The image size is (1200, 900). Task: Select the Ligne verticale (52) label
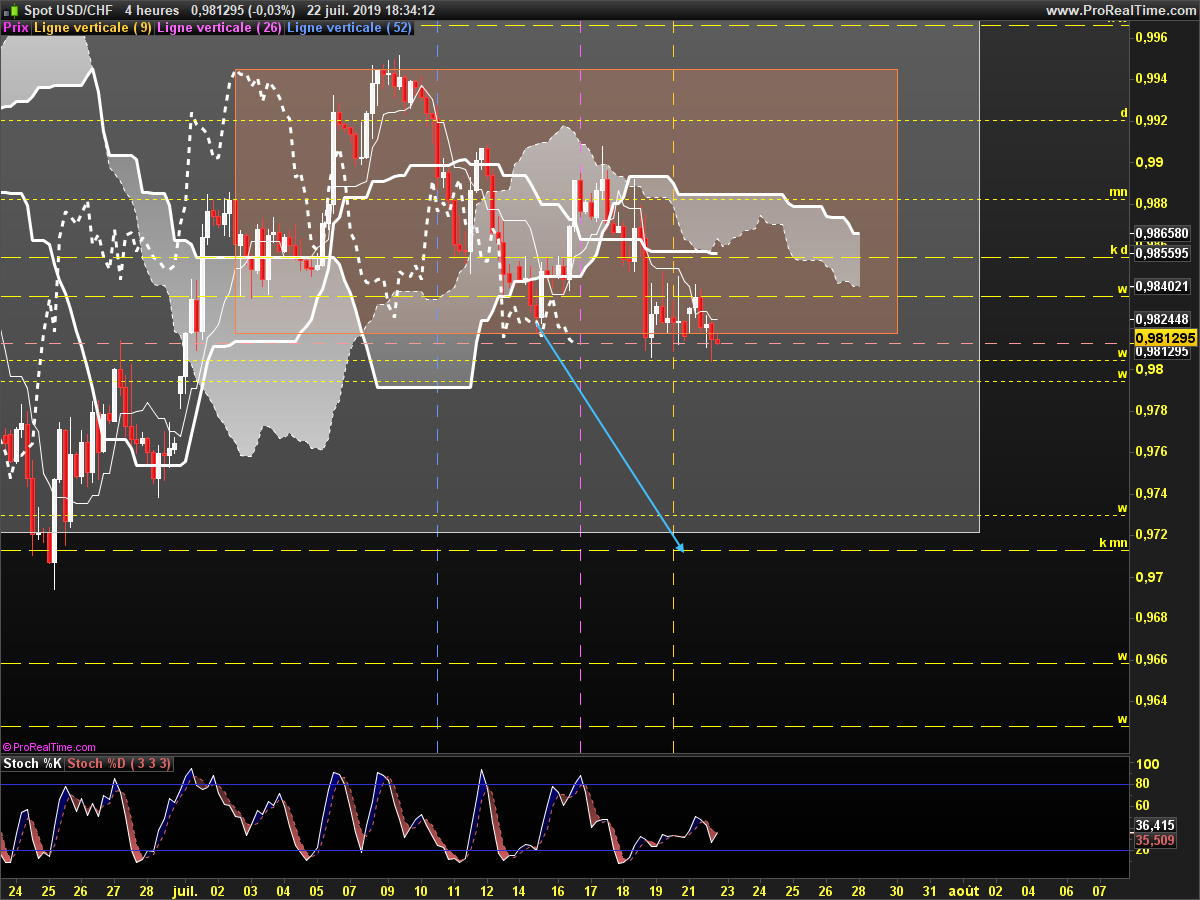(349, 28)
